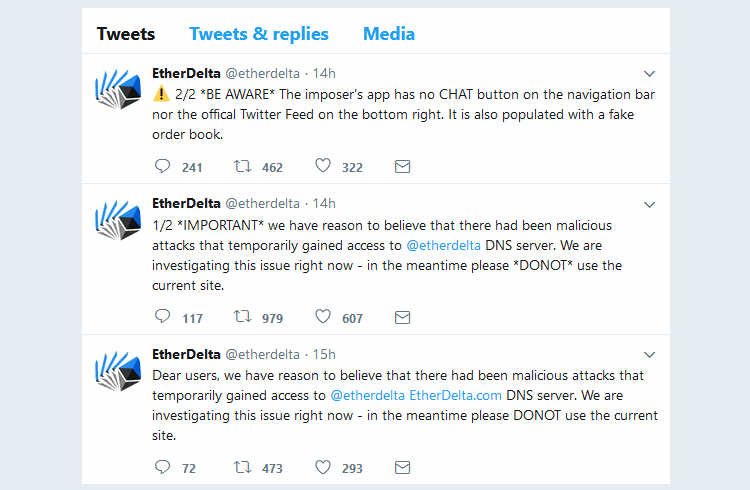Reply to the BE AWARE tweet

click(163, 166)
